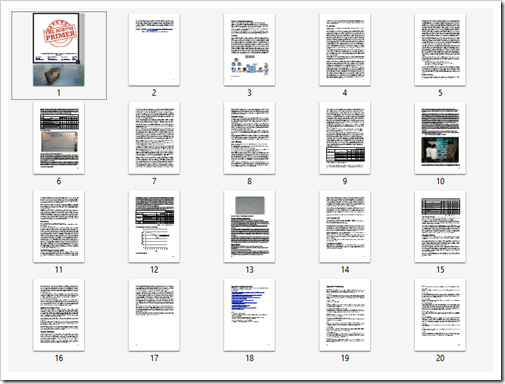Click page number label 10

tap(440, 181)
